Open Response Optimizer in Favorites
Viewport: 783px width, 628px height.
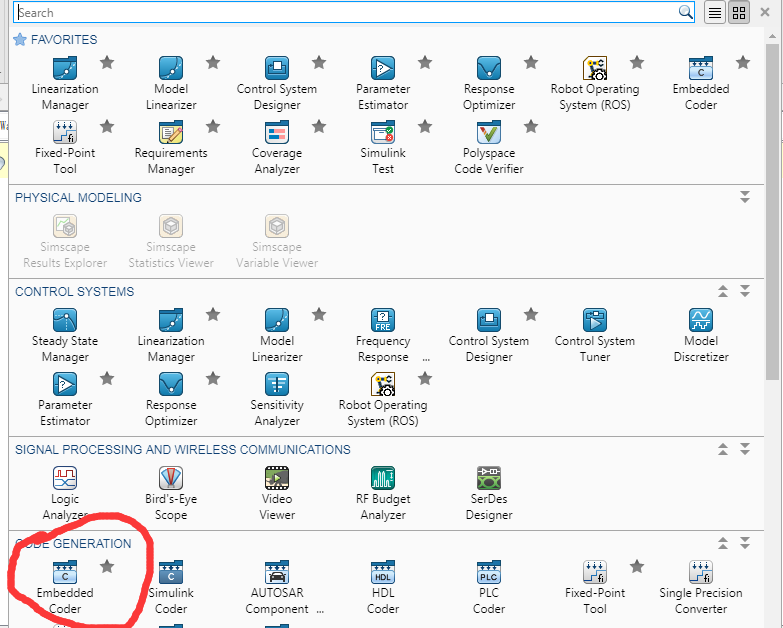(x=489, y=83)
